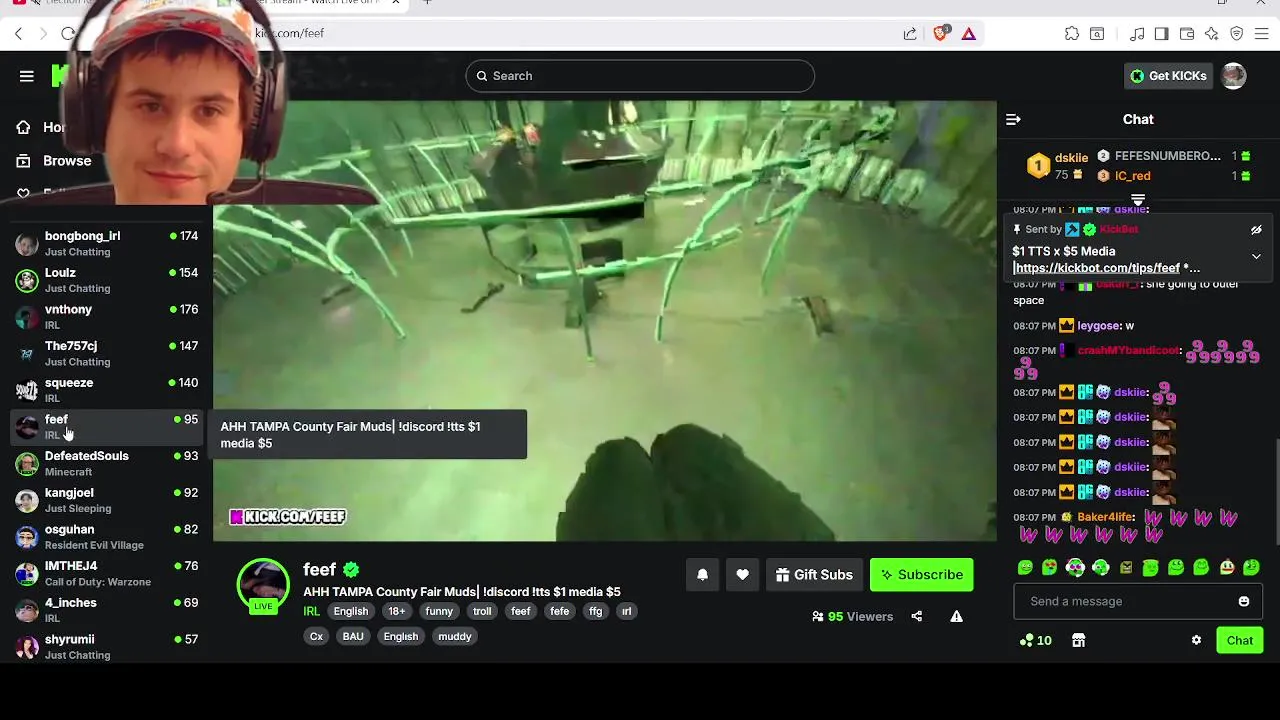Click the Get KICKs button
Screen dimensions: 1280x720
click(x=1169, y=76)
